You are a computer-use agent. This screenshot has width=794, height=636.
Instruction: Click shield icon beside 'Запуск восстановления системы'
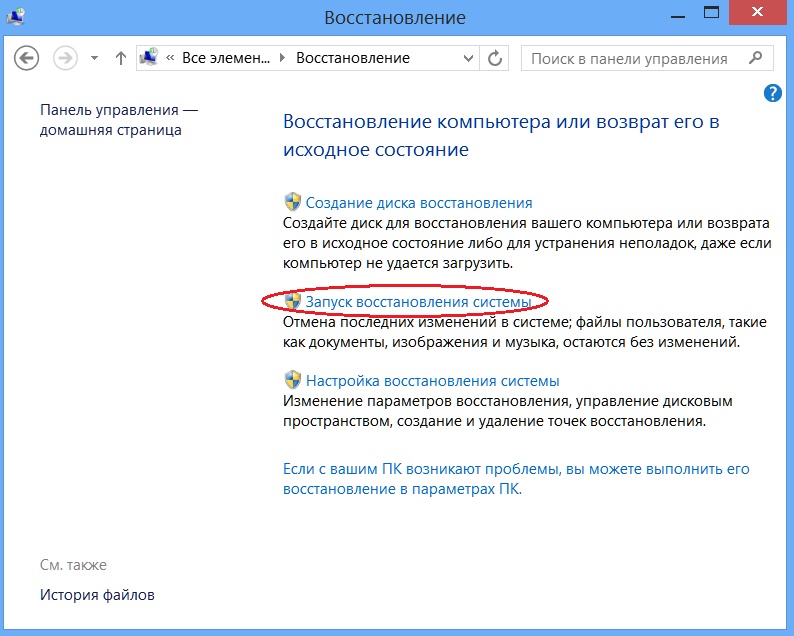(293, 301)
